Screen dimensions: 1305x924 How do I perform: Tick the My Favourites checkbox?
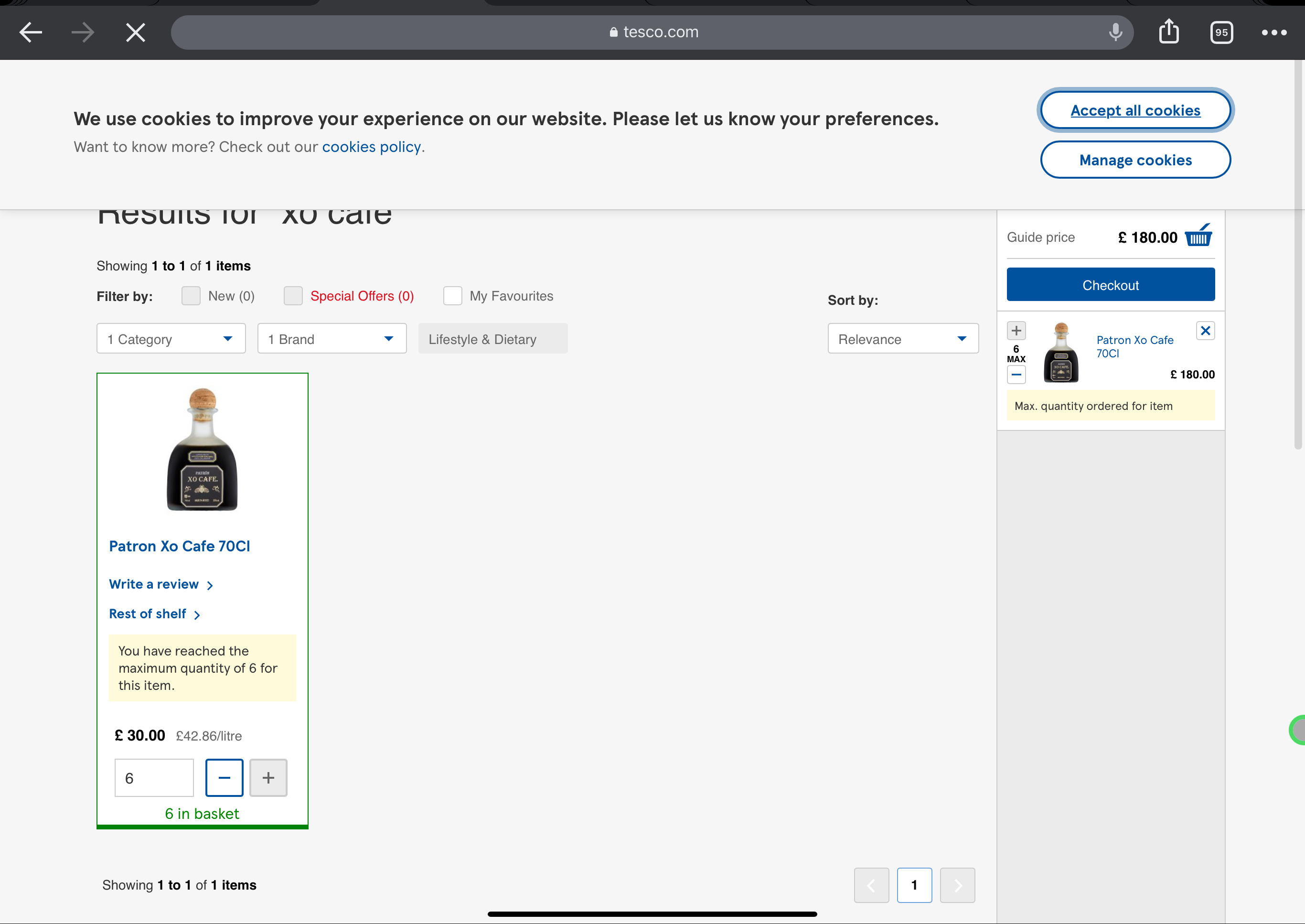[x=452, y=296]
